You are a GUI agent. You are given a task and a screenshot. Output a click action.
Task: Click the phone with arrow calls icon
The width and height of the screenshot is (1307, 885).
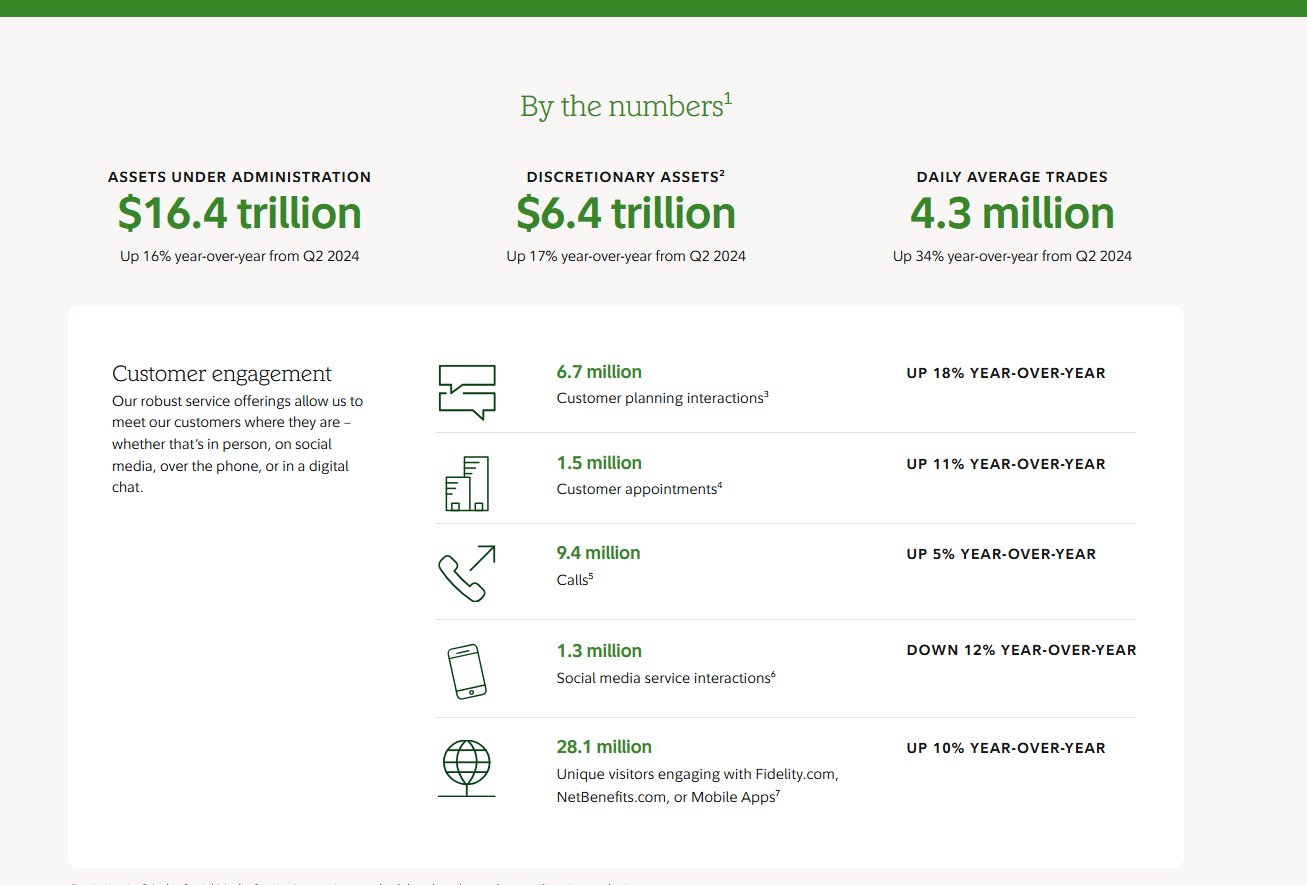(467, 573)
